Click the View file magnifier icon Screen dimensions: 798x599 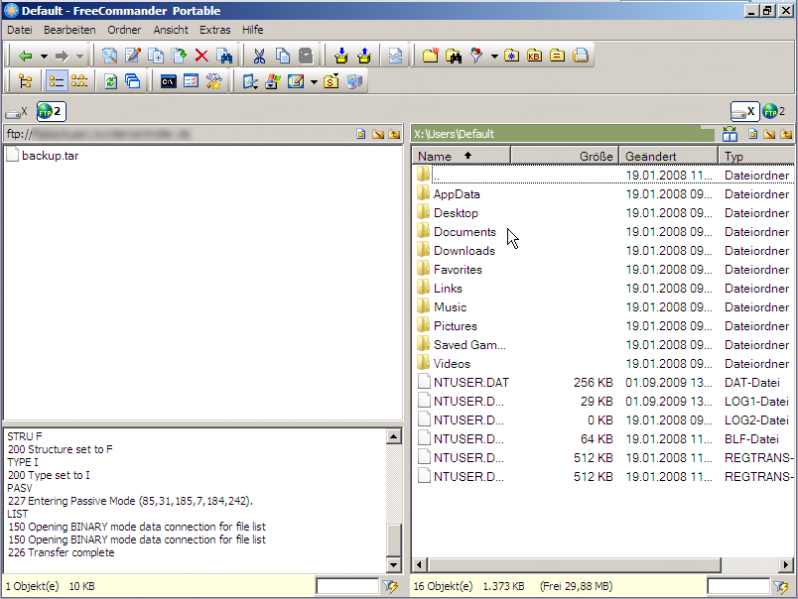coord(109,55)
